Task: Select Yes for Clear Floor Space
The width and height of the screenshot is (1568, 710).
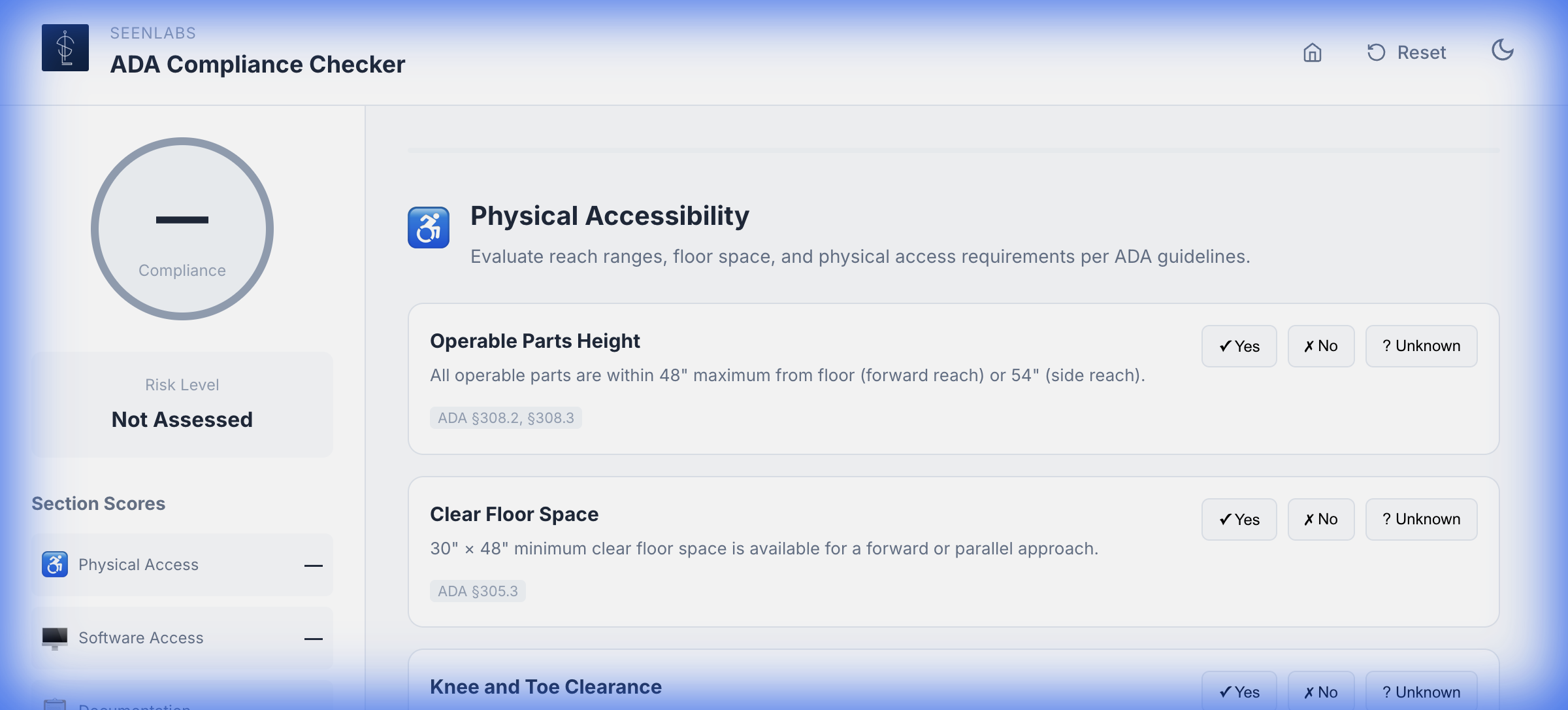Action: (x=1239, y=519)
